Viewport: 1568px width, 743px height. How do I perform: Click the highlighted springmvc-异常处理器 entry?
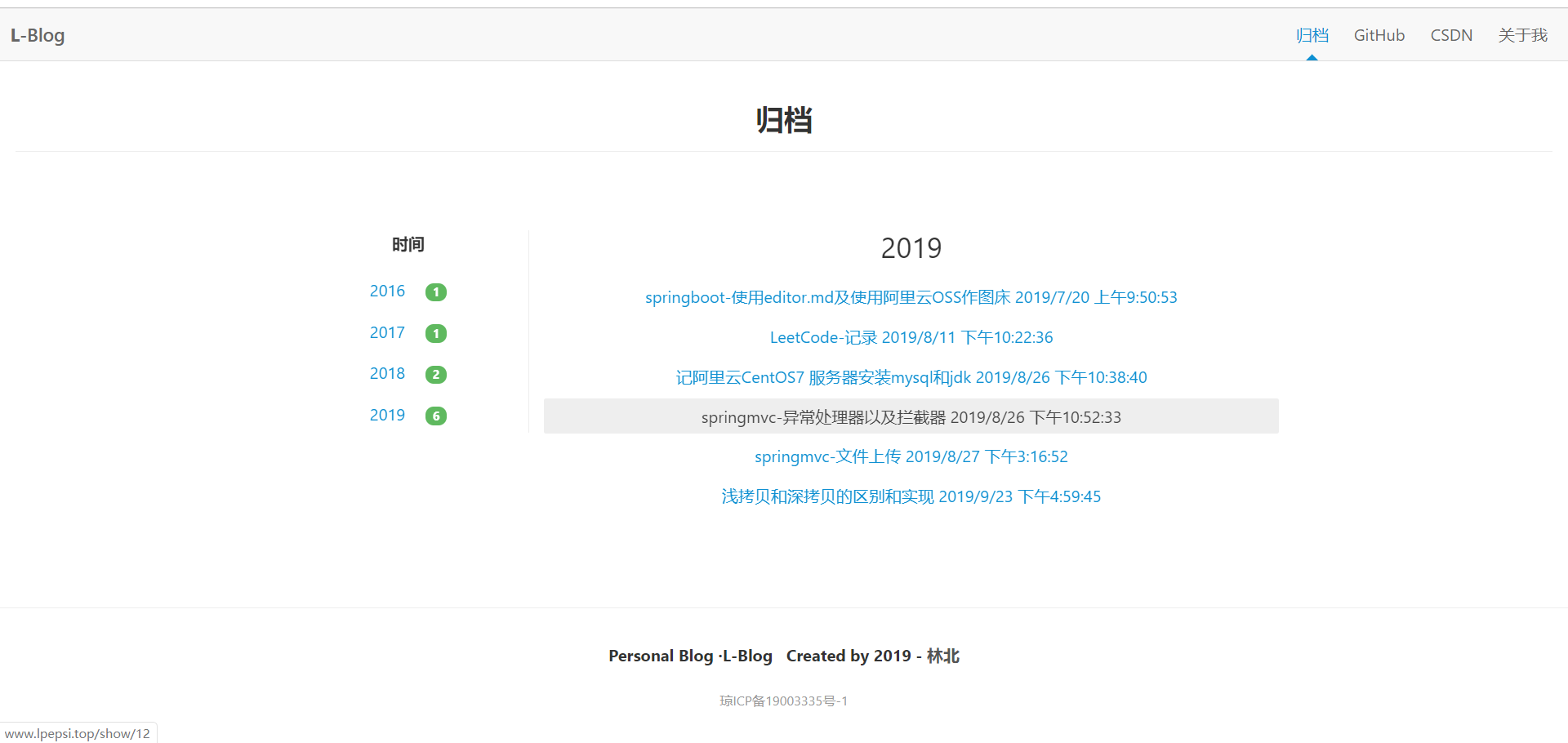click(911, 416)
